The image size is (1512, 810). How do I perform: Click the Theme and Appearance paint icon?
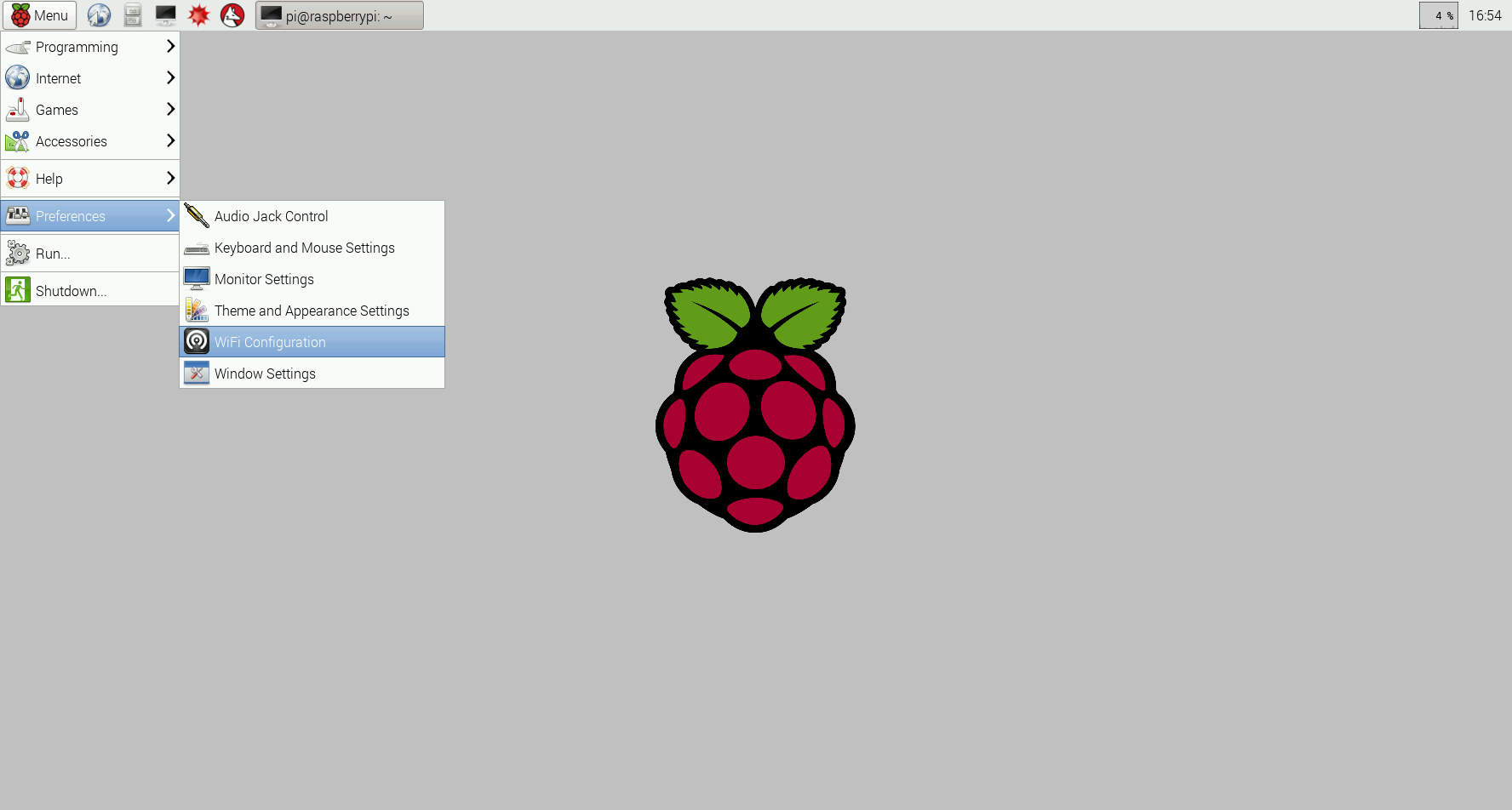tap(197, 311)
